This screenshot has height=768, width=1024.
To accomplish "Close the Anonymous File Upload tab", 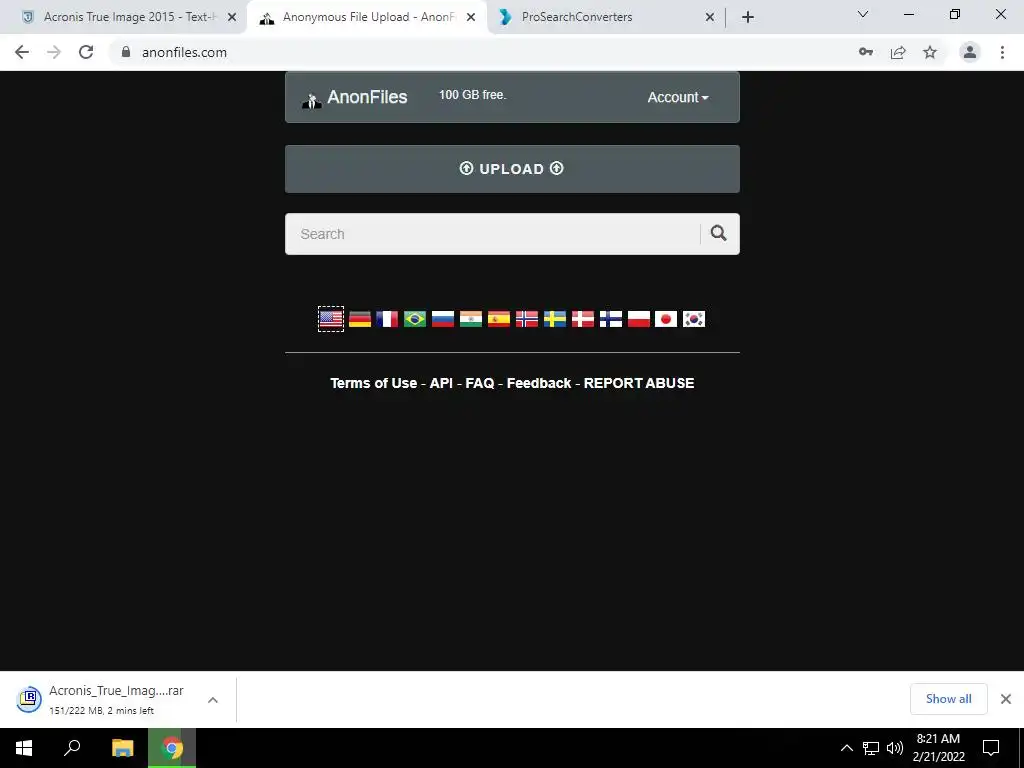I will point(471,17).
